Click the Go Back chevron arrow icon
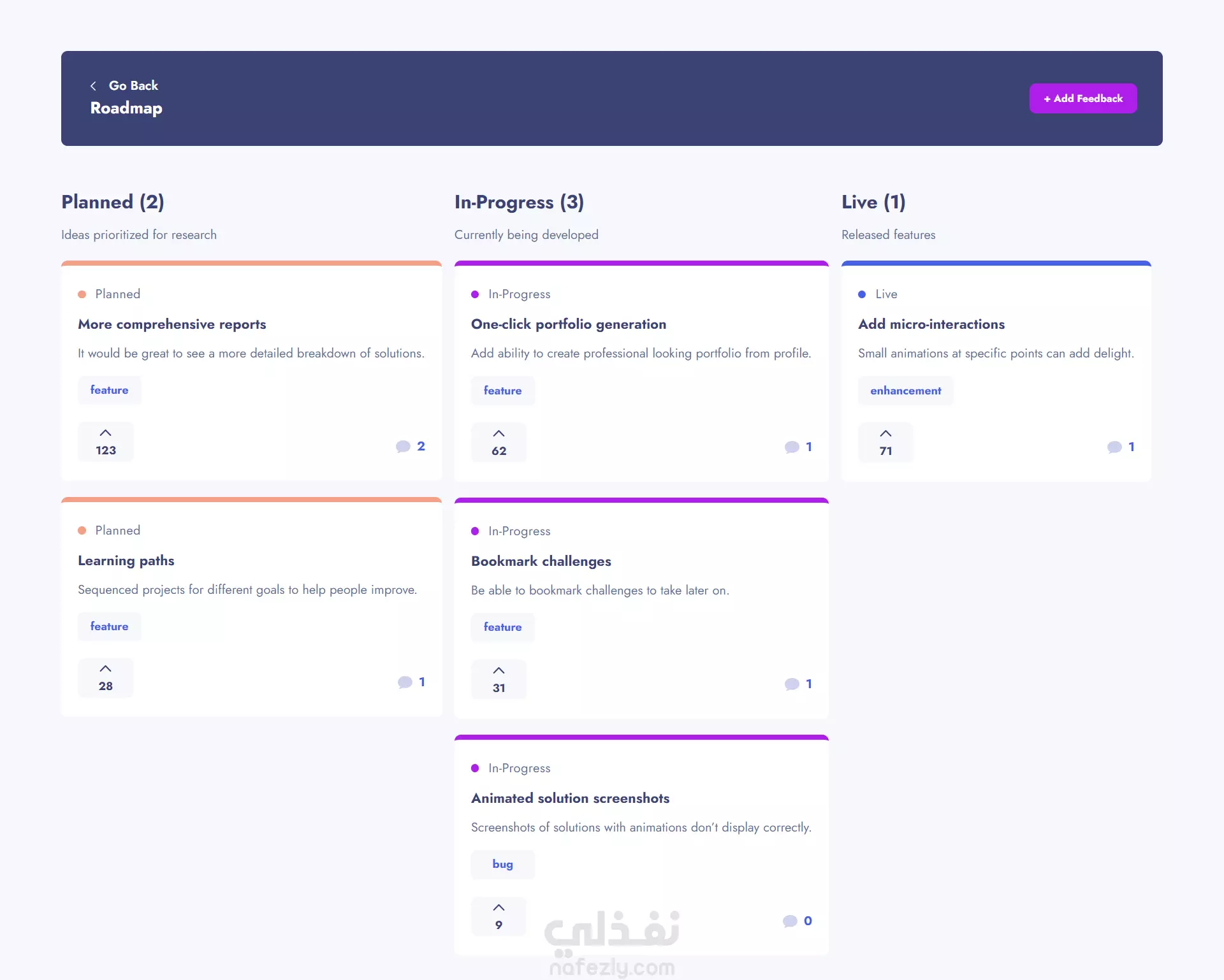 pos(94,85)
